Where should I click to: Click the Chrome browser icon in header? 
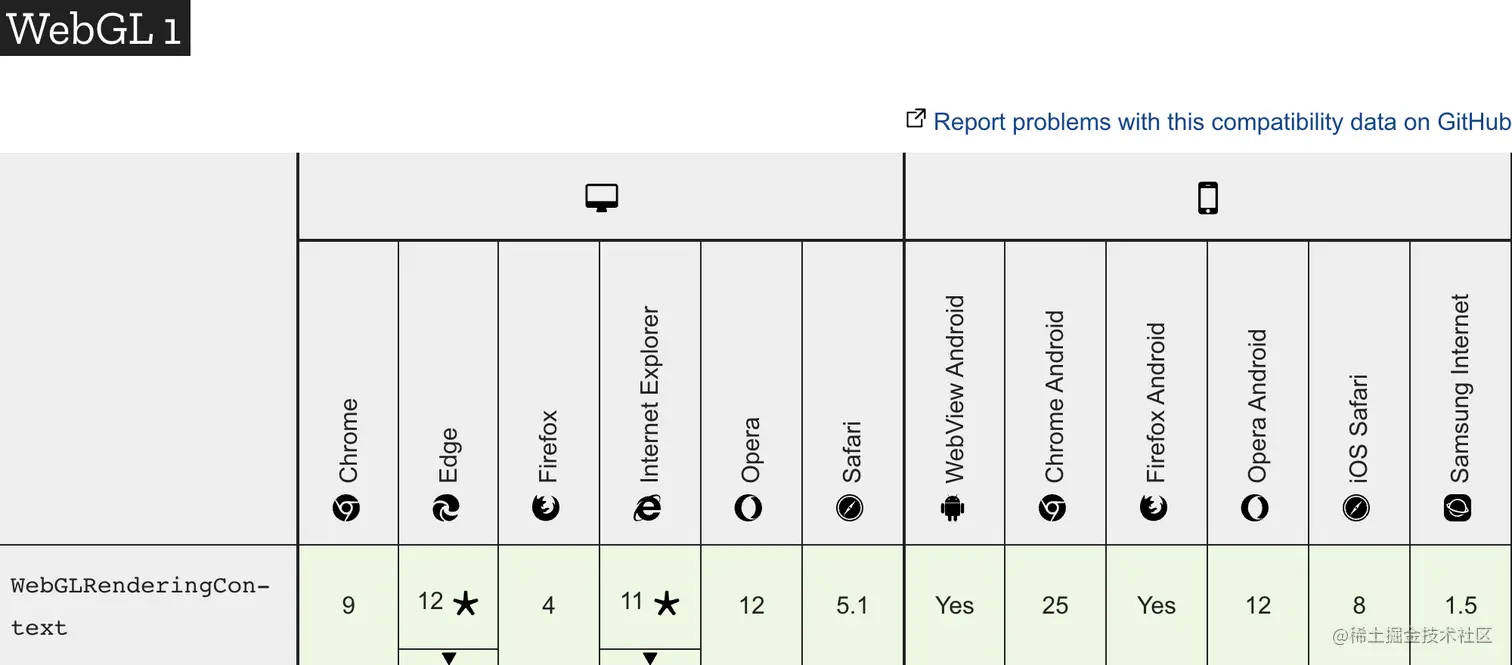[x=346, y=508]
